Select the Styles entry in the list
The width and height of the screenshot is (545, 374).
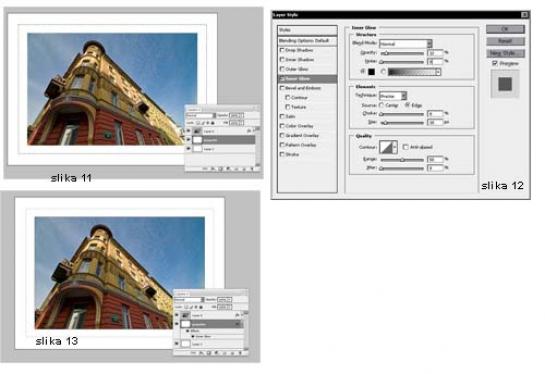pyautogui.click(x=307, y=30)
